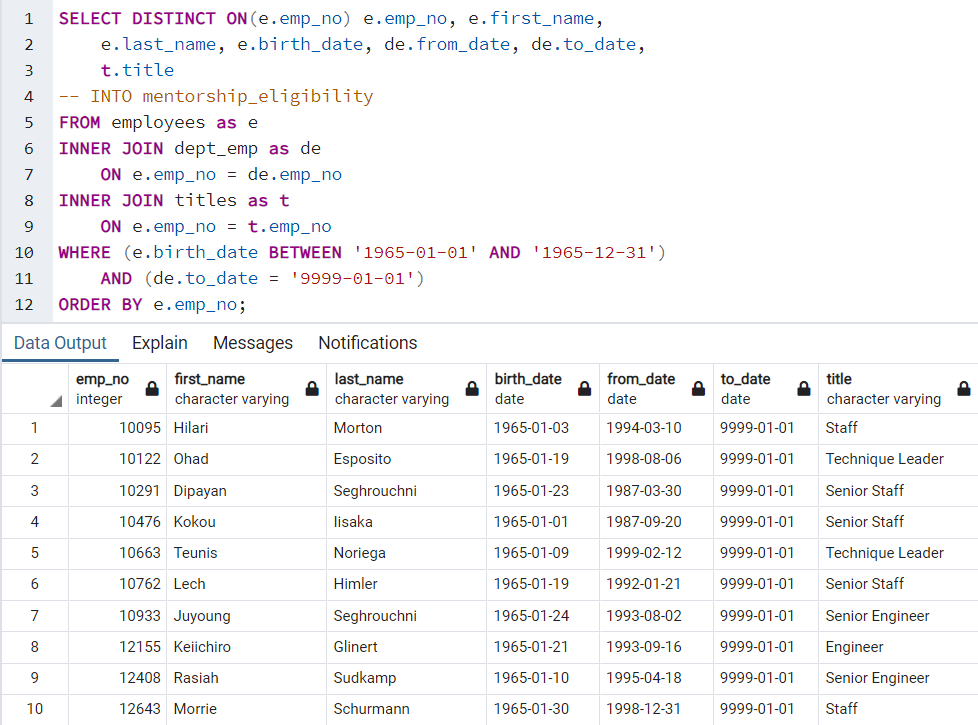
Task: Click the lock icon in birth_date column header
Action: (x=584, y=389)
